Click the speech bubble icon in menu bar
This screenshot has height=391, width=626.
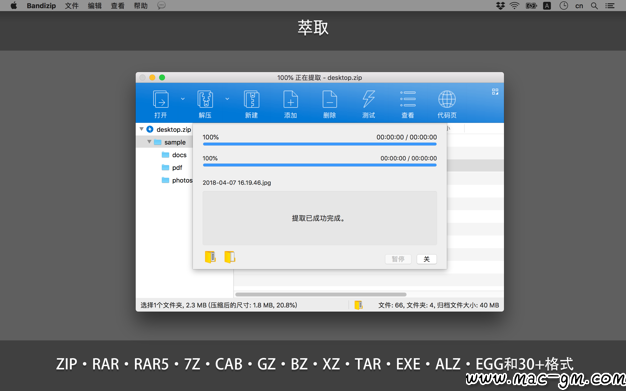(161, 6)
